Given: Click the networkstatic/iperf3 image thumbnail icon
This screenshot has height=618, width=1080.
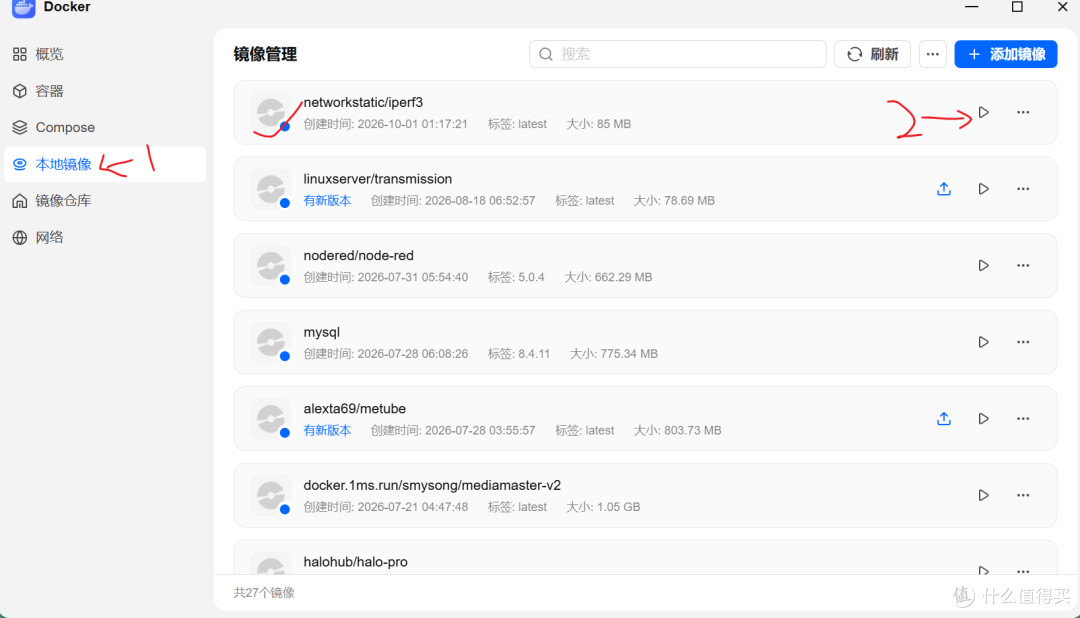Looking at the screenshot, I should point(271,112).
